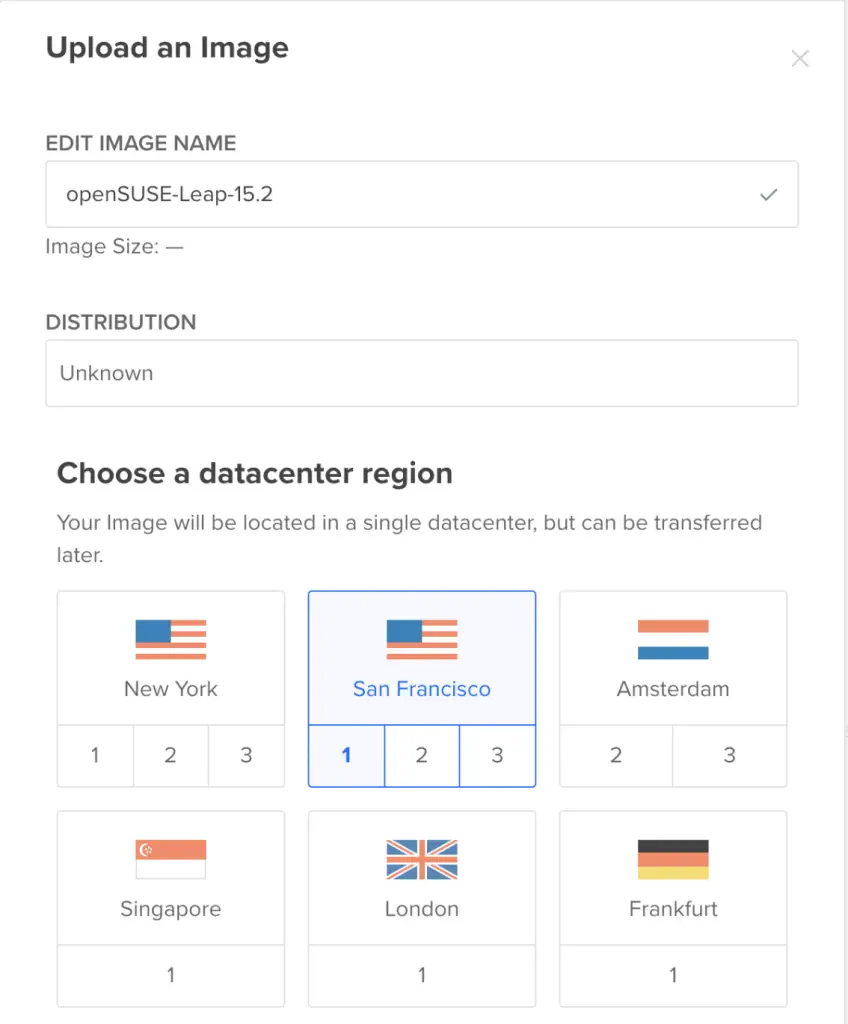Select datacenter 1 under Frankfurt
The width and height of the screenshot is (848, 1024).
pyautogui.click(x=672, y=975)
